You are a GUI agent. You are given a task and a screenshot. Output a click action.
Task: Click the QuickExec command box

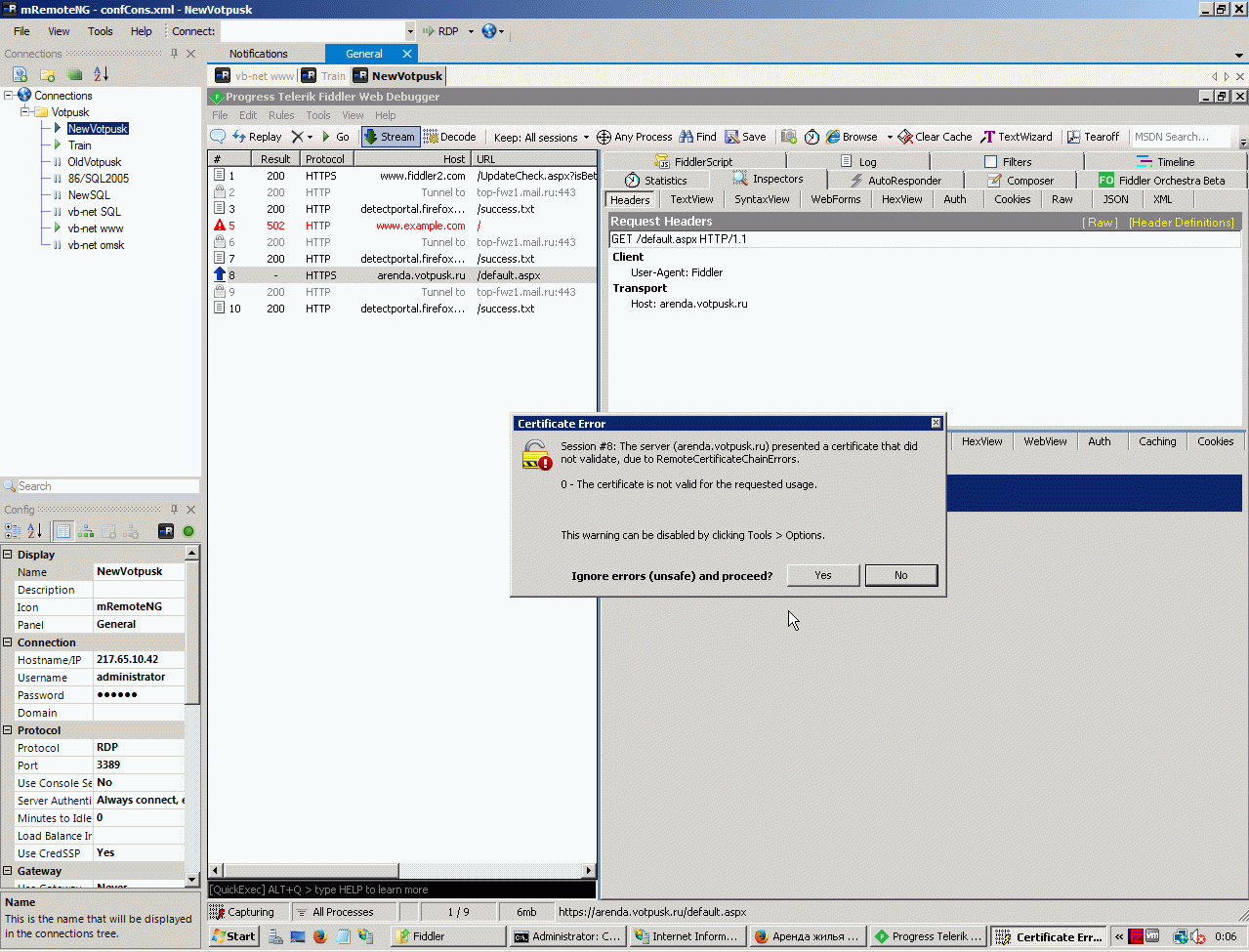point(401,890)
